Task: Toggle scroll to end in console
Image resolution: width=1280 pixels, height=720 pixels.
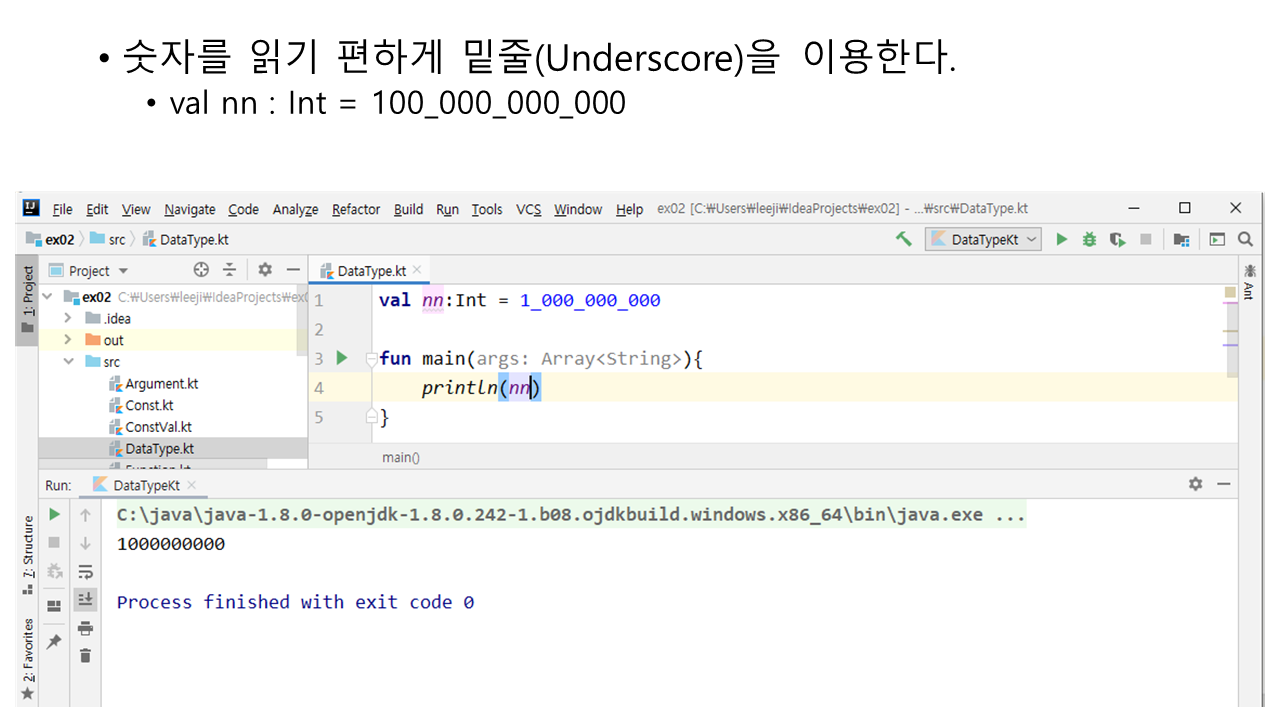Action: [86, 599]
